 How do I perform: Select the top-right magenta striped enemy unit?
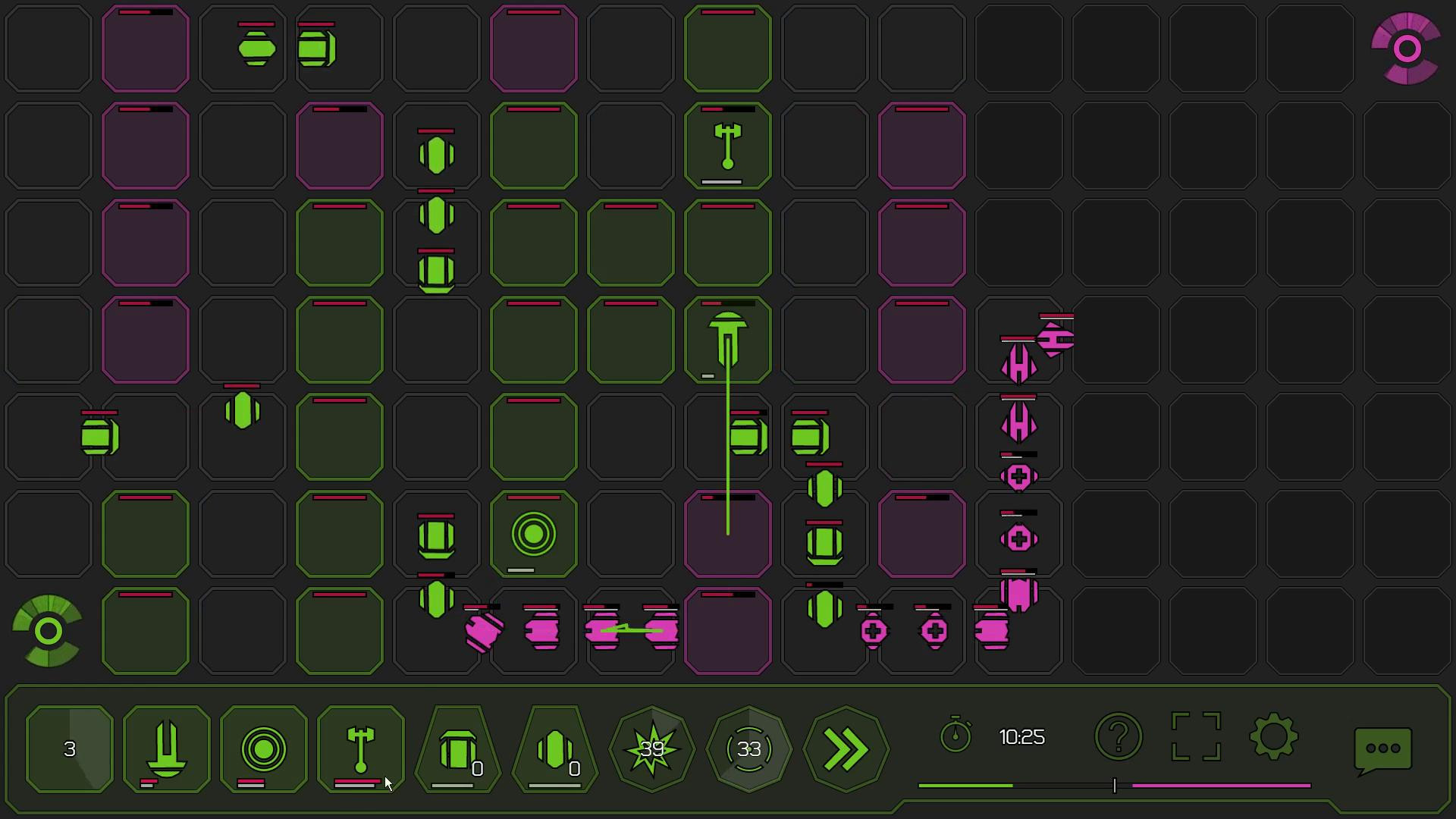tap(1056, 340)
